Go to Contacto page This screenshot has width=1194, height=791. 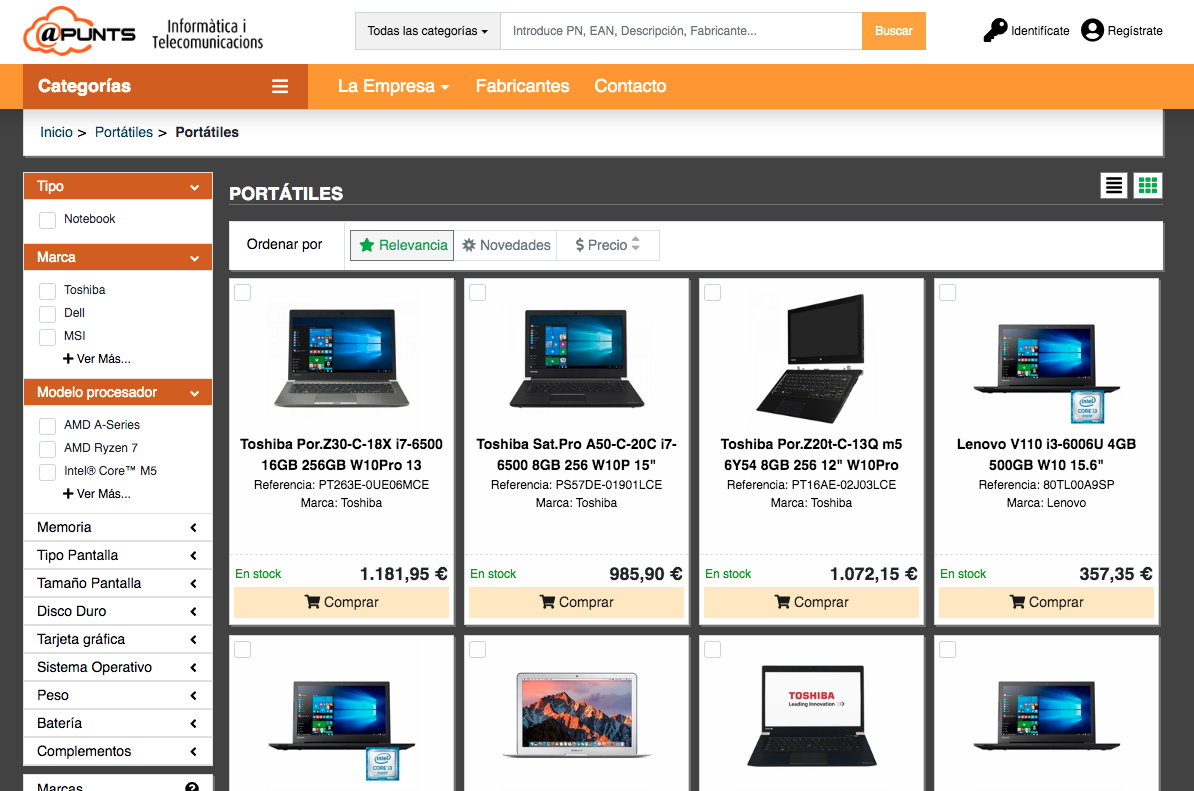coord(631,86)
